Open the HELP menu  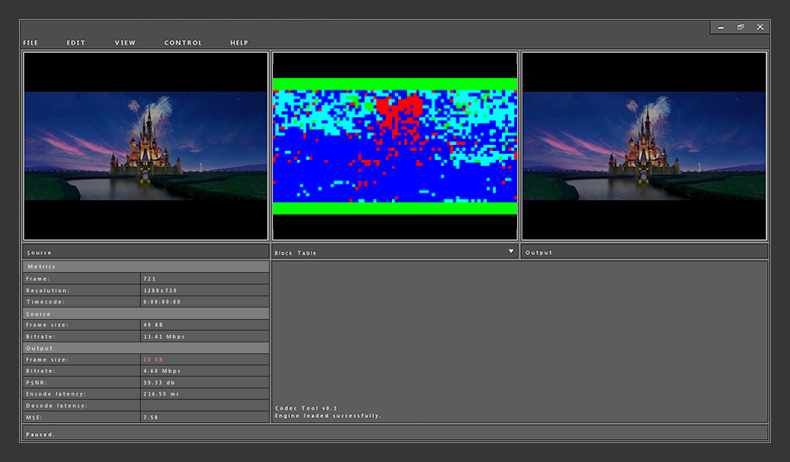point(239,43)
